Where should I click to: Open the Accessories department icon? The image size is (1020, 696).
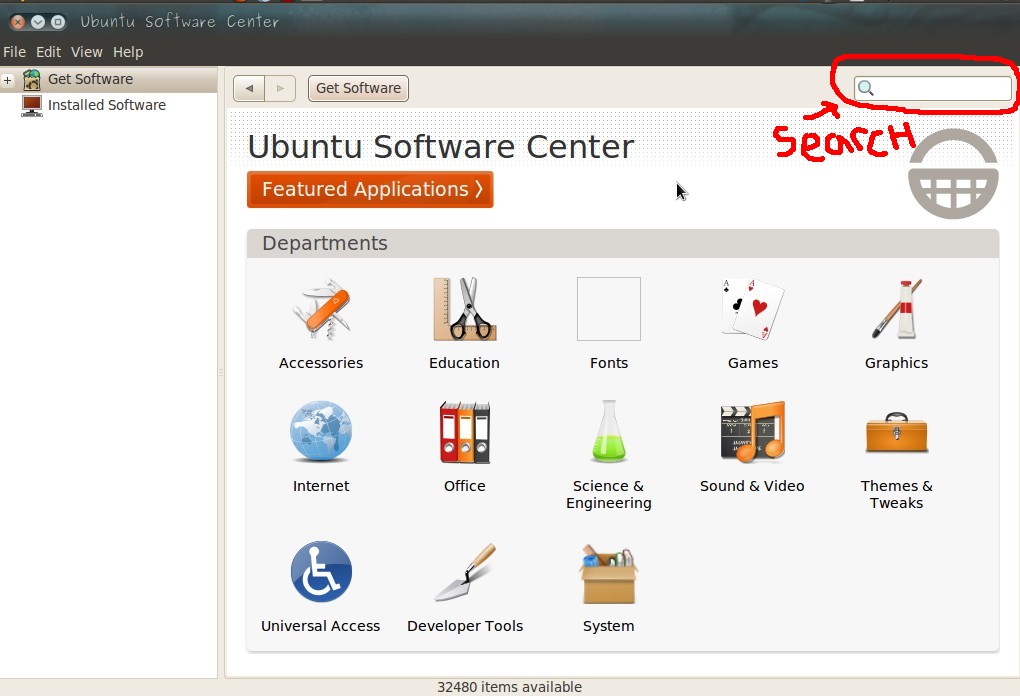tap(321, 309)
